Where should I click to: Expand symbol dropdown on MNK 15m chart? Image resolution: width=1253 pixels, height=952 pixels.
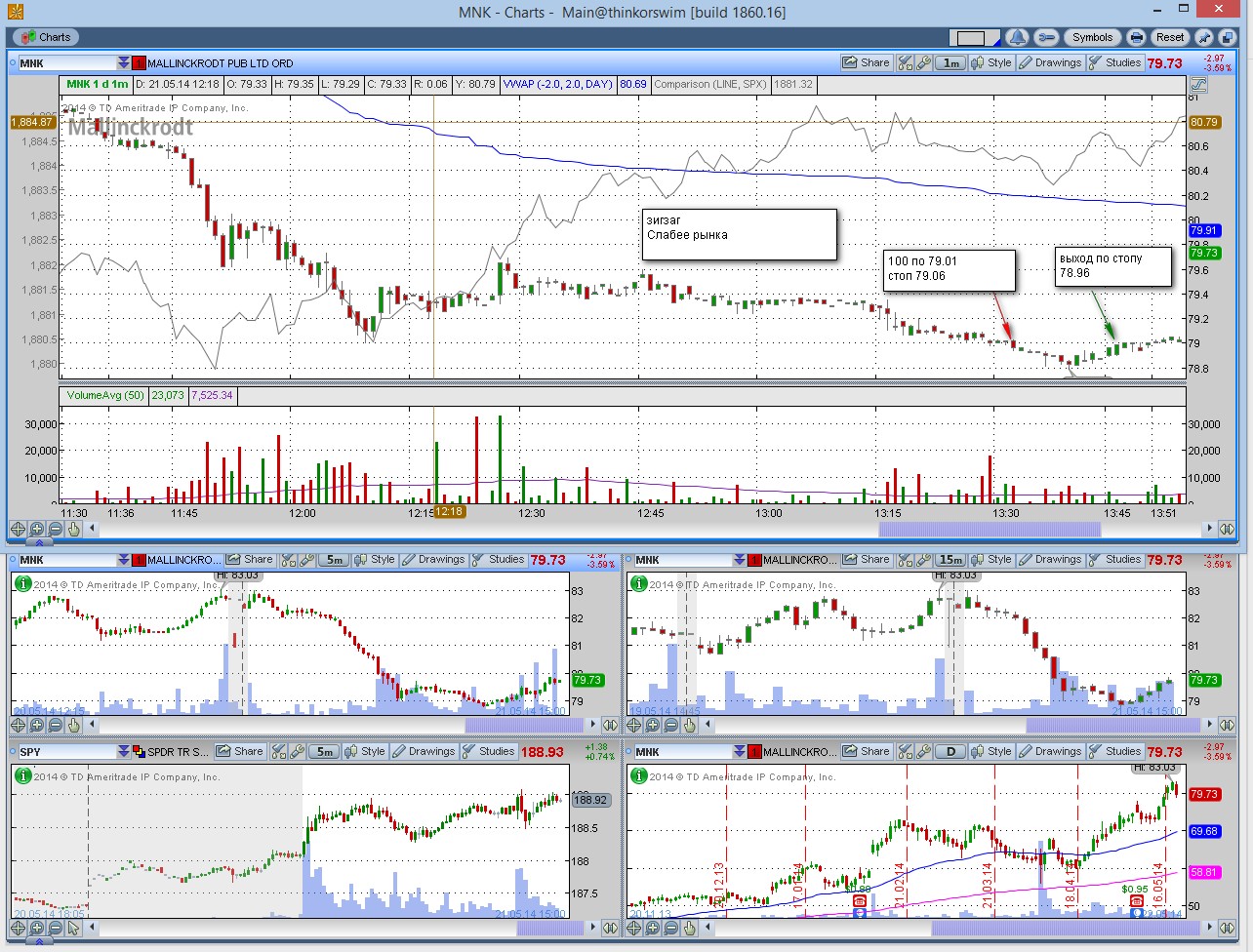(x=739, y=560)
